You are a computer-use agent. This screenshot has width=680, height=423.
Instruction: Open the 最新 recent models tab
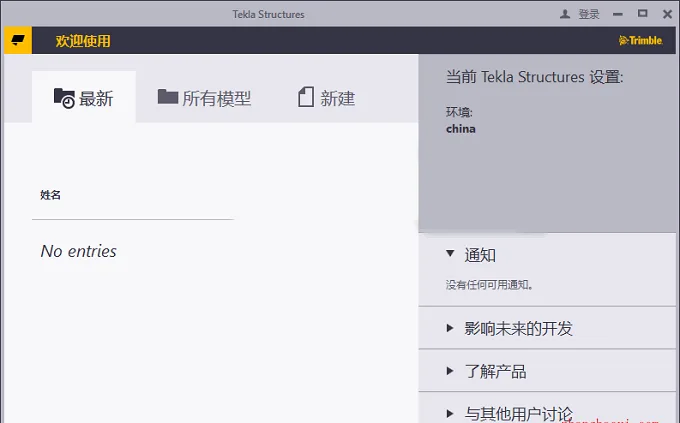[84, 97]
